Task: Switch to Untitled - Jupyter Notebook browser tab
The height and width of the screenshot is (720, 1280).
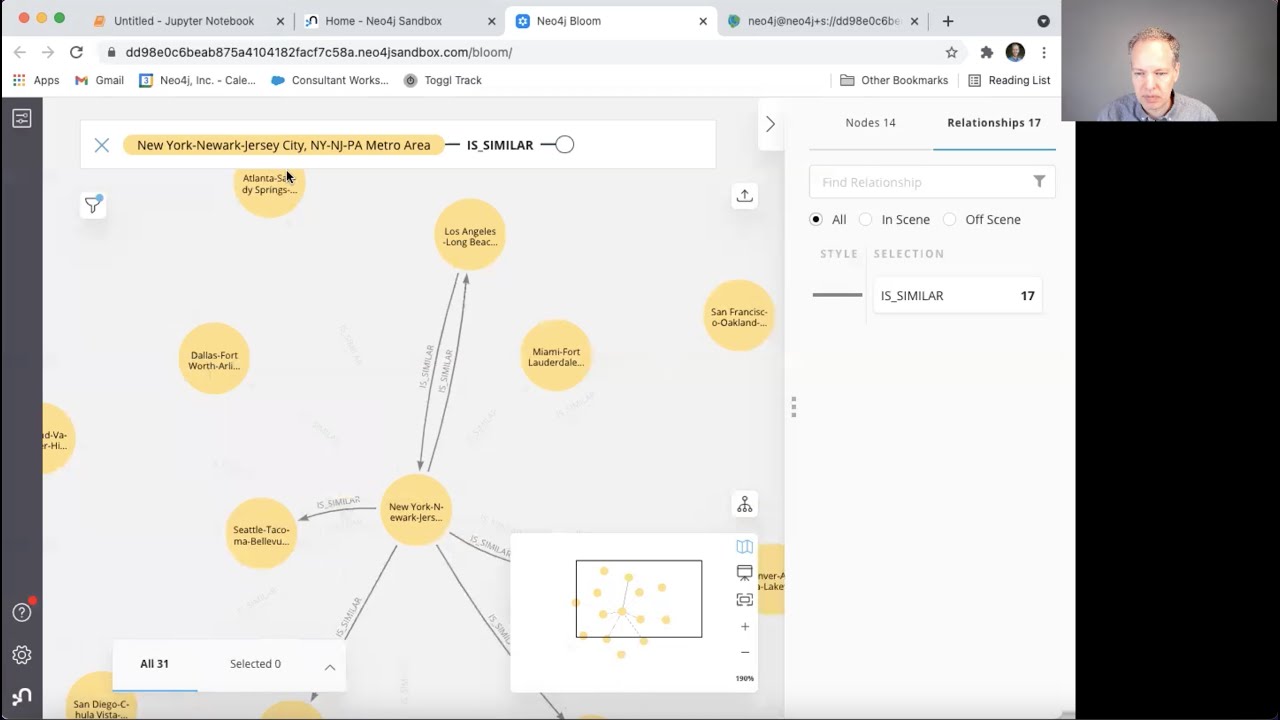Action: coord(184,21)
